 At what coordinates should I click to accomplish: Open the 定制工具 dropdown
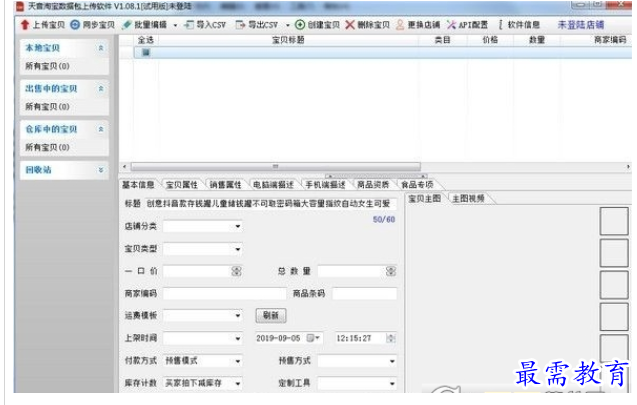pos(357,383)
